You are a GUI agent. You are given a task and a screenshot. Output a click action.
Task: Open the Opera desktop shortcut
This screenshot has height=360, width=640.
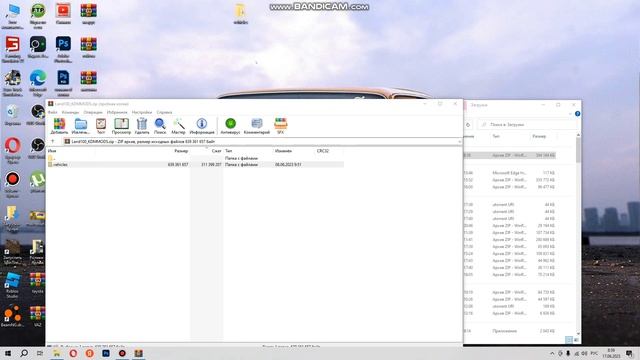[13, 151]
